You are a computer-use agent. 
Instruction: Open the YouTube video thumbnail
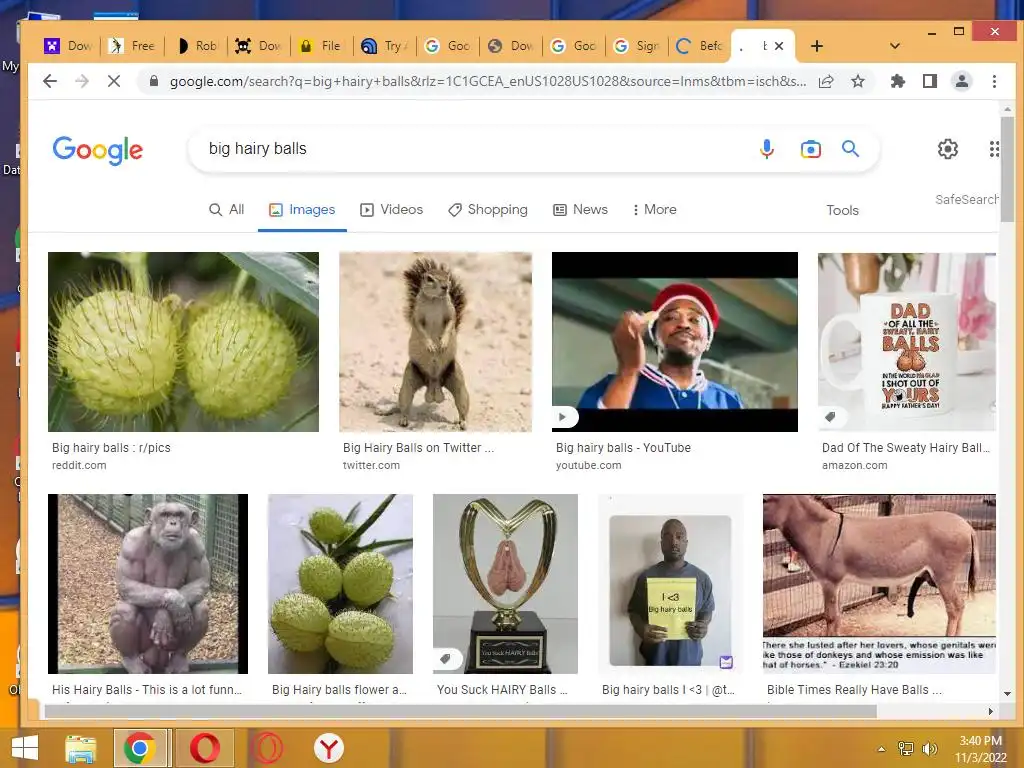pyautogui.click(x=675, y=342)
